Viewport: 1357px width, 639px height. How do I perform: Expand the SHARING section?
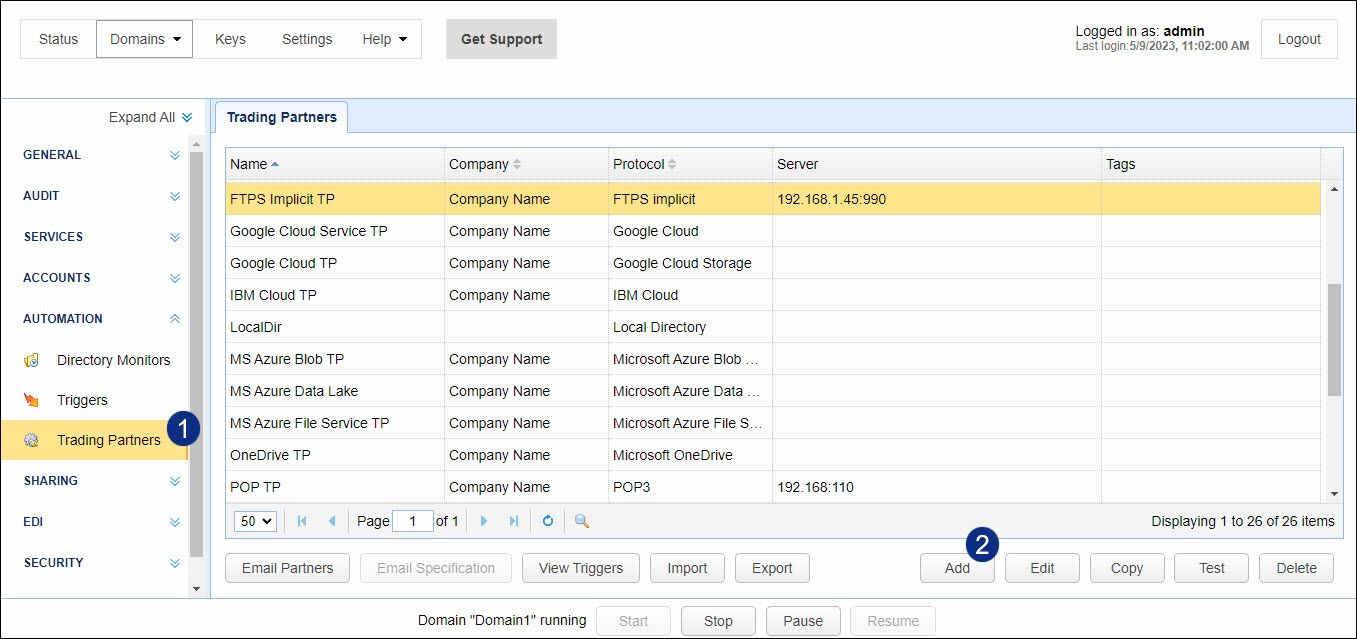click(x=175, y=481)
